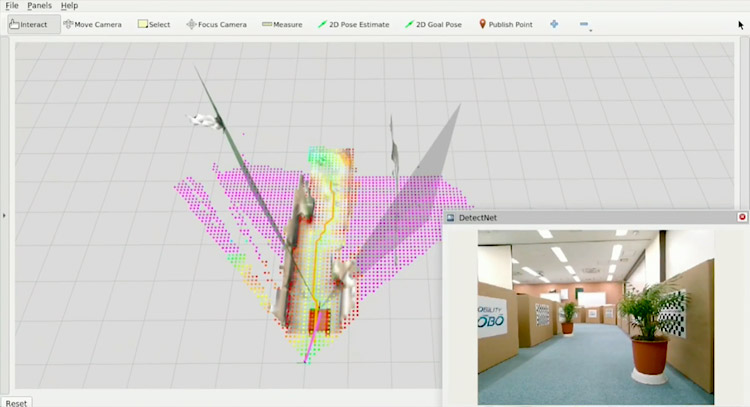Click the robot model in 3D view

(x=319, y=320)
